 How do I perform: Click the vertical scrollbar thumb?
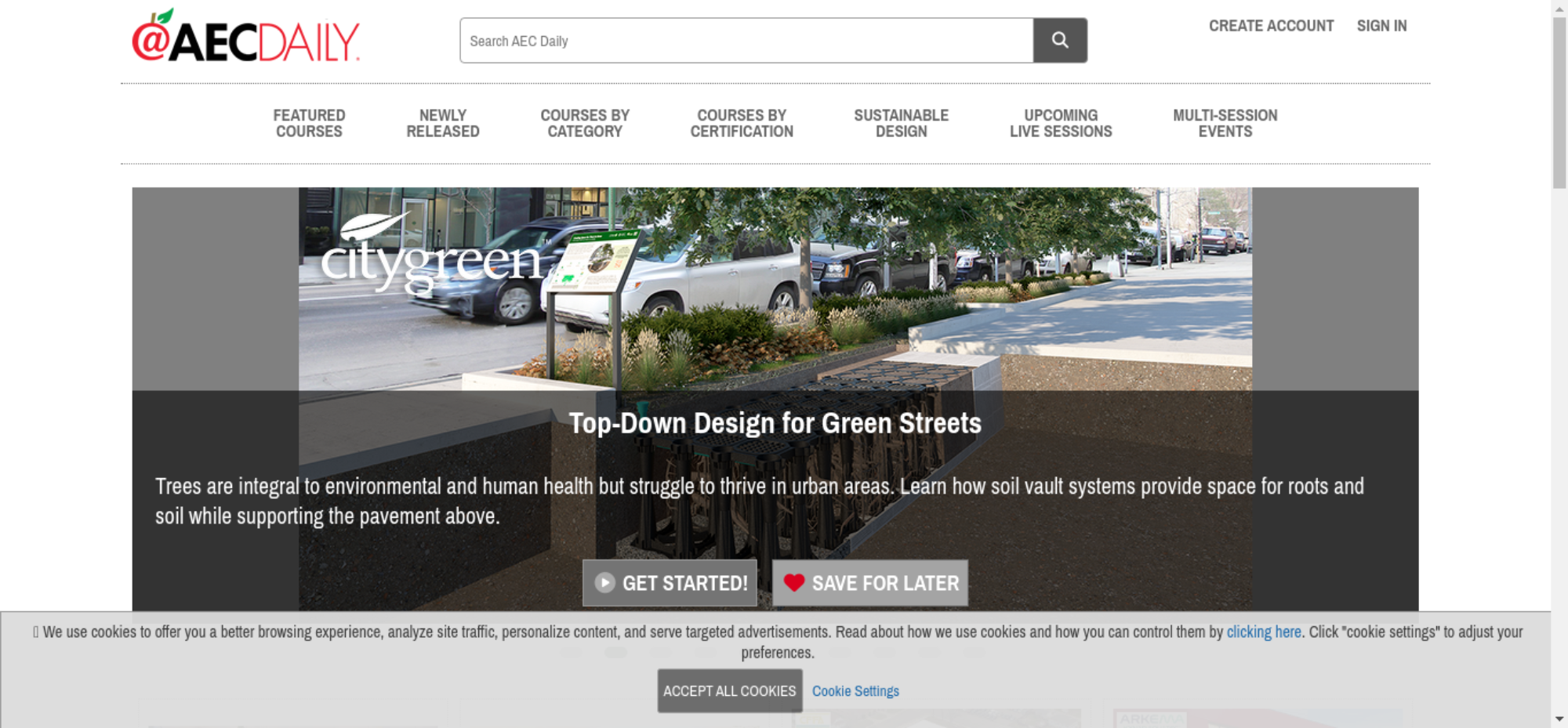coord(1559,102)
